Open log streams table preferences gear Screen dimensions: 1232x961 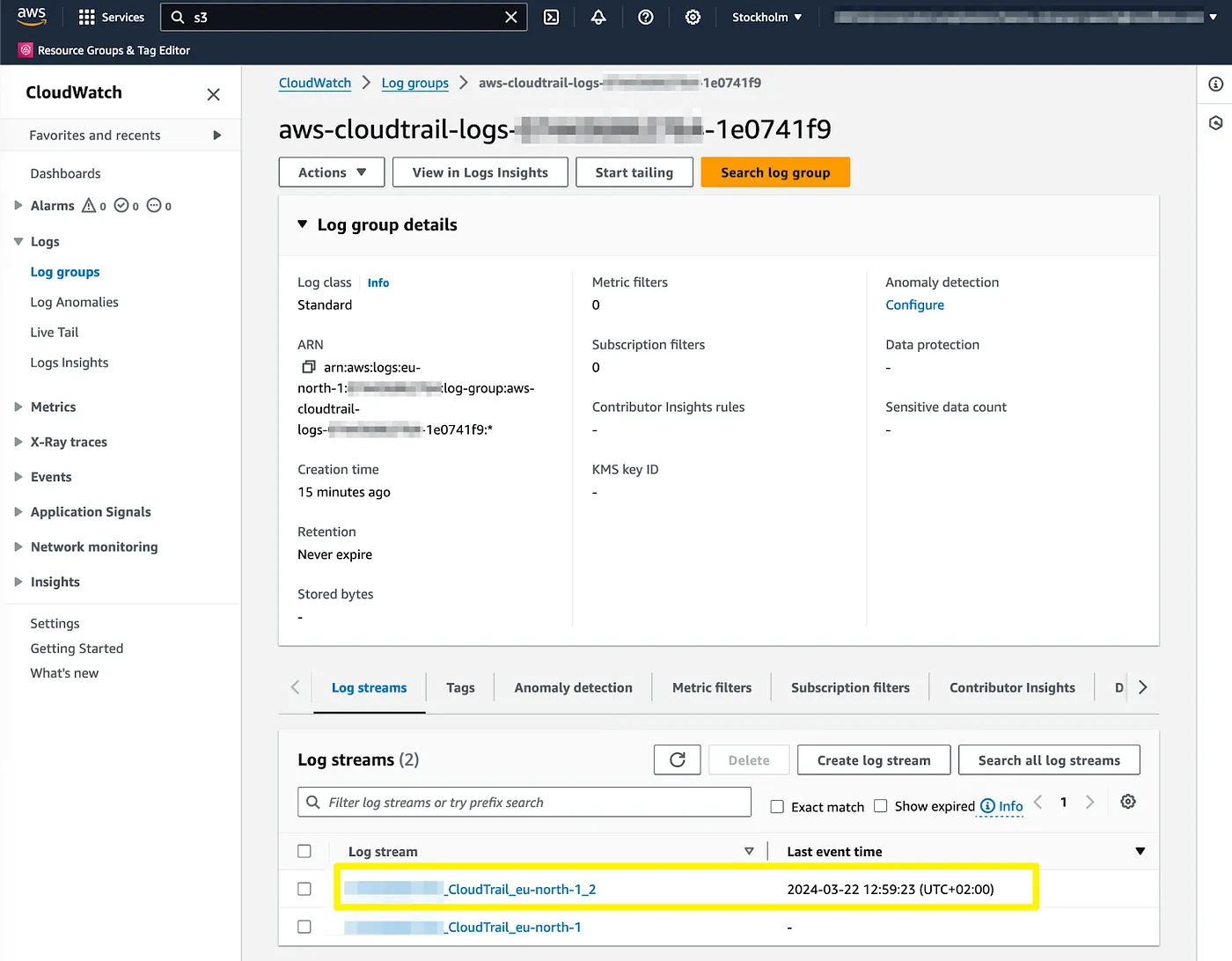[1128, 802]
